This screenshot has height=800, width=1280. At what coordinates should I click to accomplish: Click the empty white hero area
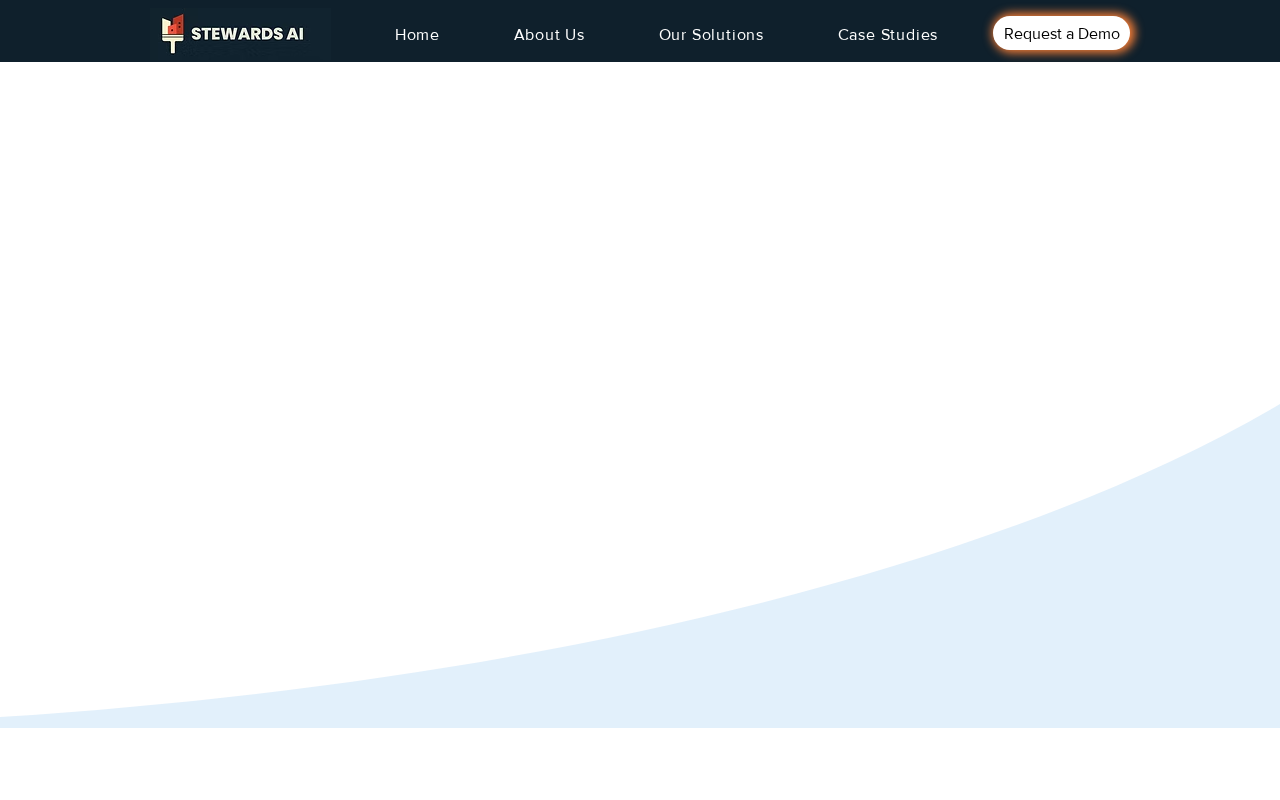(500, 300)
